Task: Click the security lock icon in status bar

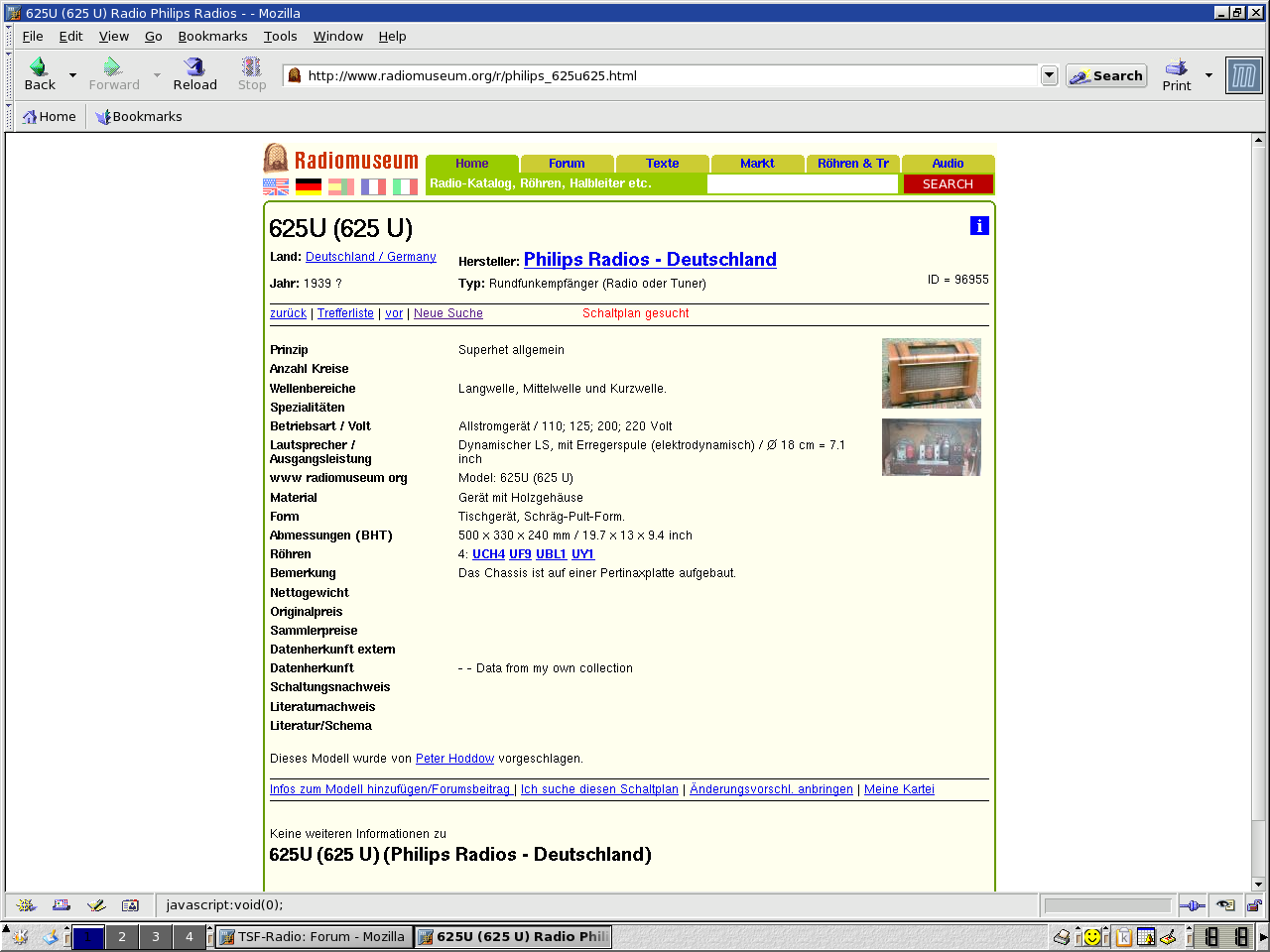Action: point(1254,905)
